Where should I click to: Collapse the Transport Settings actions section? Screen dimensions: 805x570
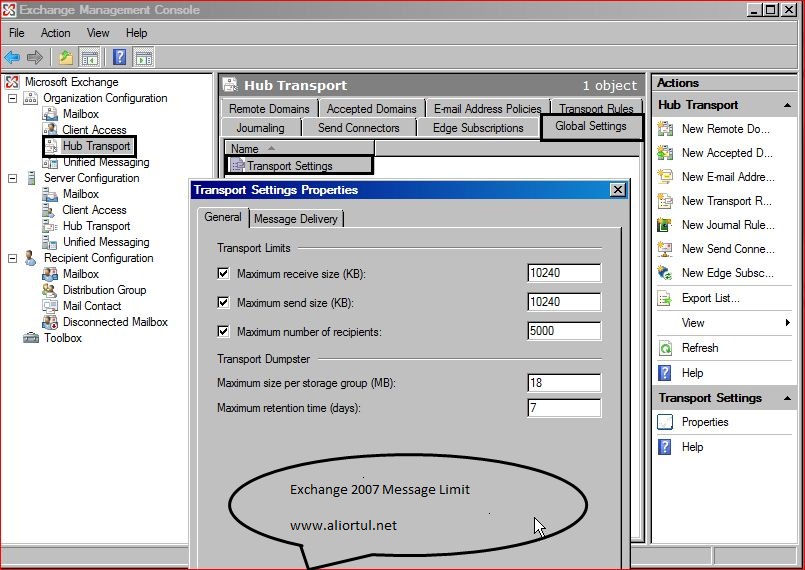(x=787, y=398)
